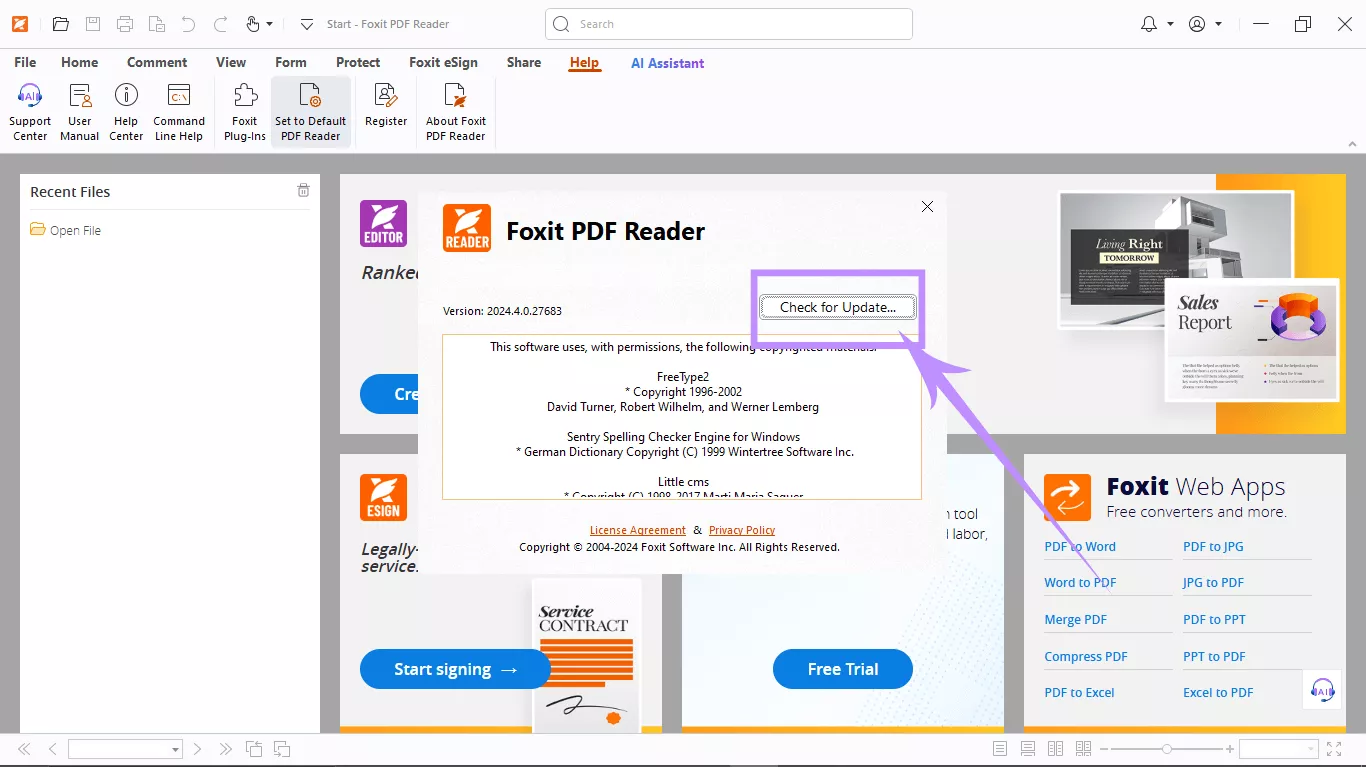
Task: Open the Support Center from the ribbon
Action: coord(30,112)
